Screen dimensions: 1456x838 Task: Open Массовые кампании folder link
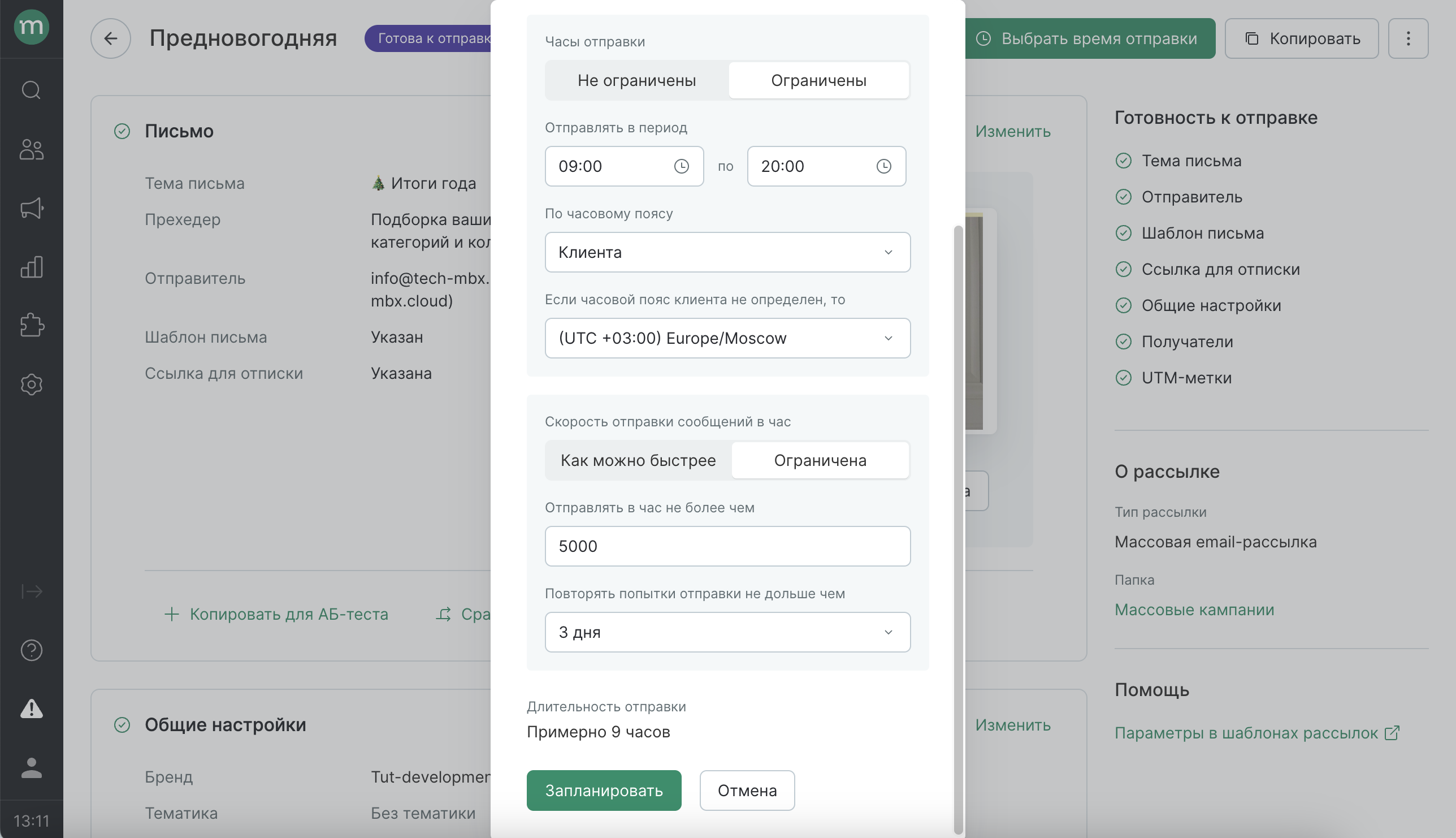[x=1194, y=610]
